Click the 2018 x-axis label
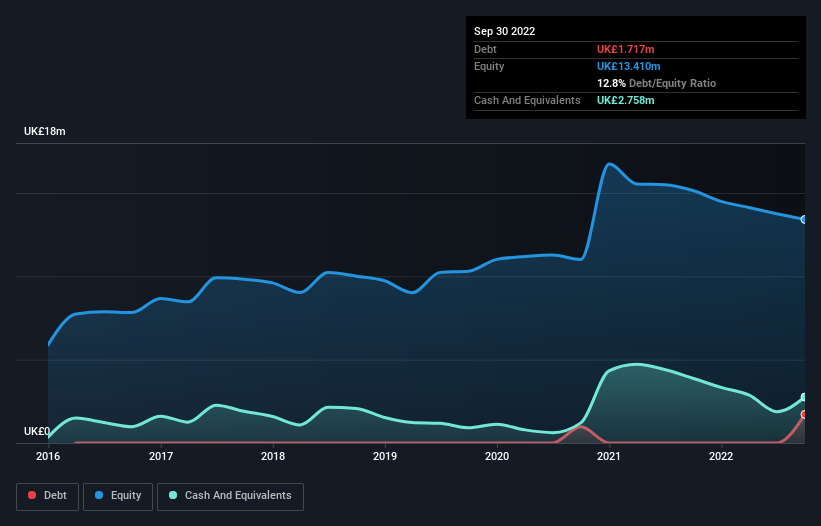The image size is (821, 526). pos(273,456)
